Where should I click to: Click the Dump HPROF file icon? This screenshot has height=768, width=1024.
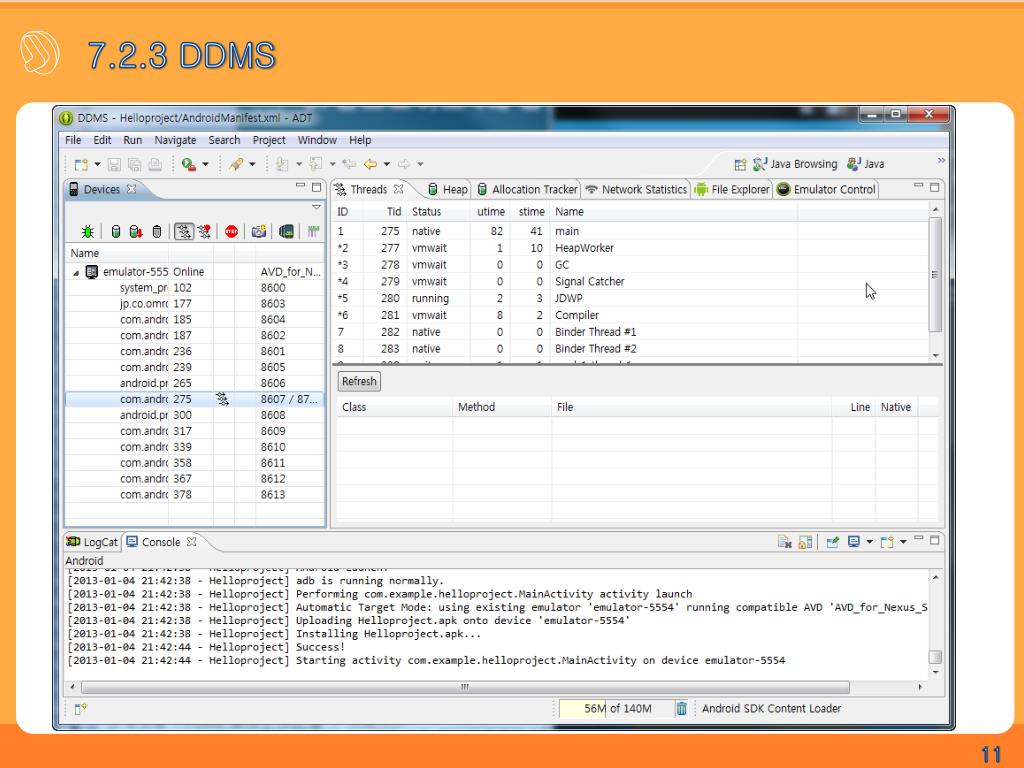(136, 231)
